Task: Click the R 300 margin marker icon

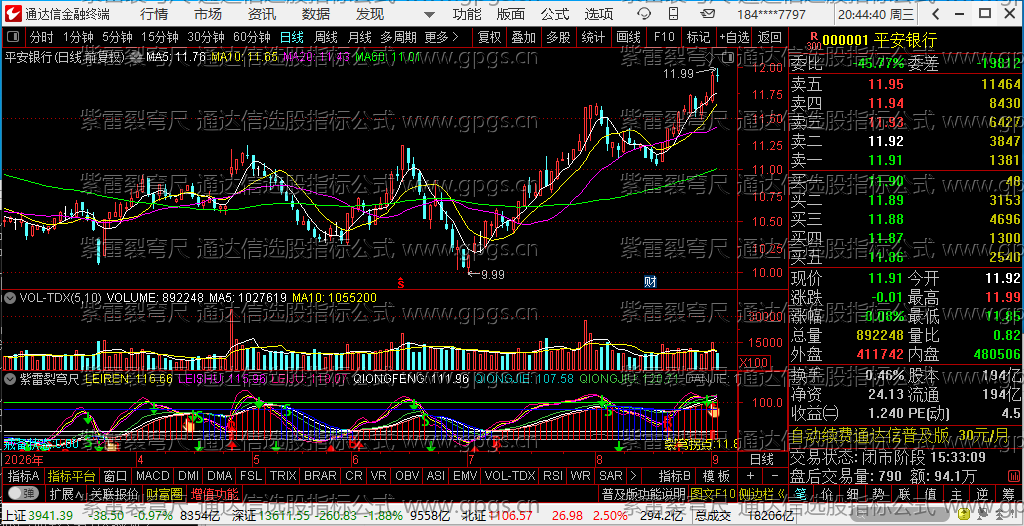Action: click(x=813, y=42)
